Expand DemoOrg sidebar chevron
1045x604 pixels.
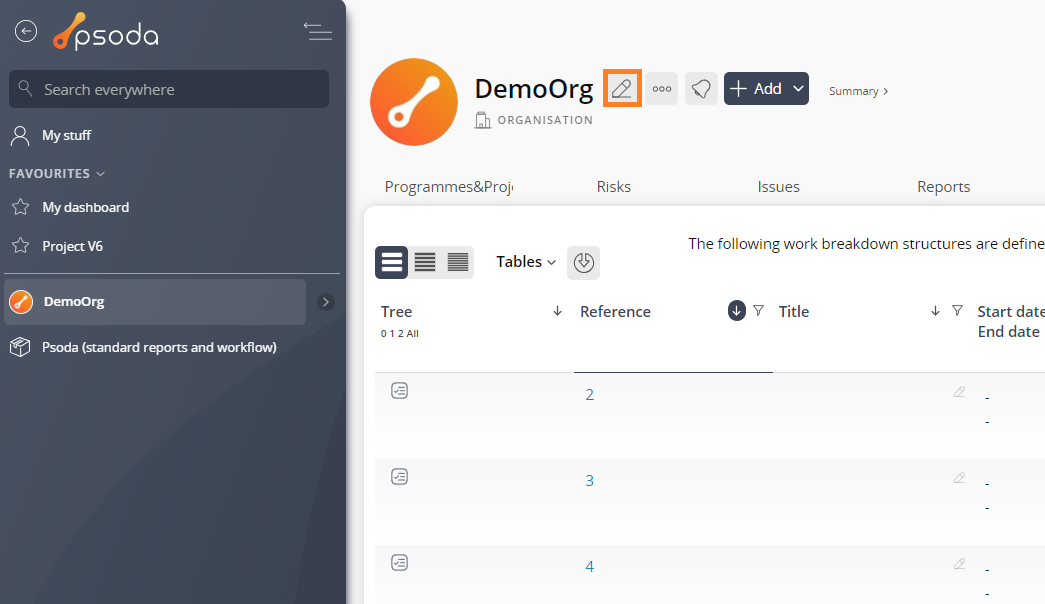coord(325,302)
